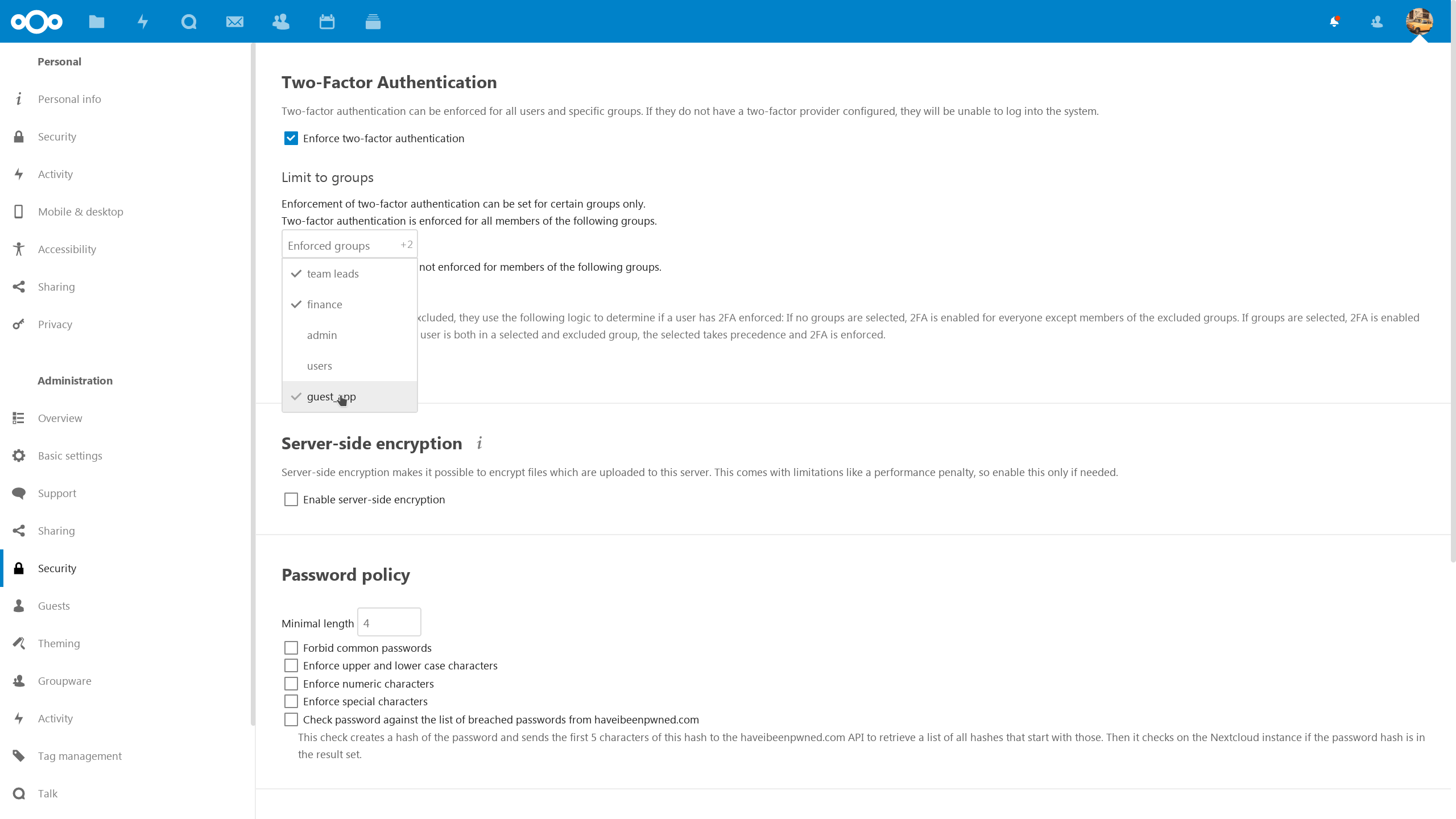Select admin in the groups dropdown

[x=322, y=335]
